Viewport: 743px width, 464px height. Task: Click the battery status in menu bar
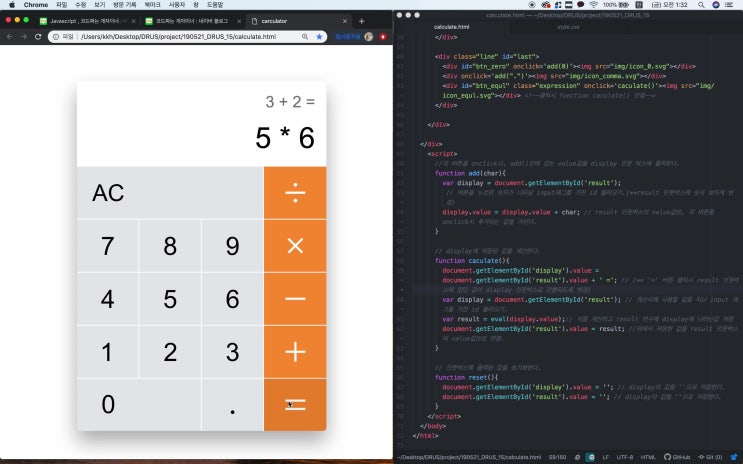pos(616,5)
